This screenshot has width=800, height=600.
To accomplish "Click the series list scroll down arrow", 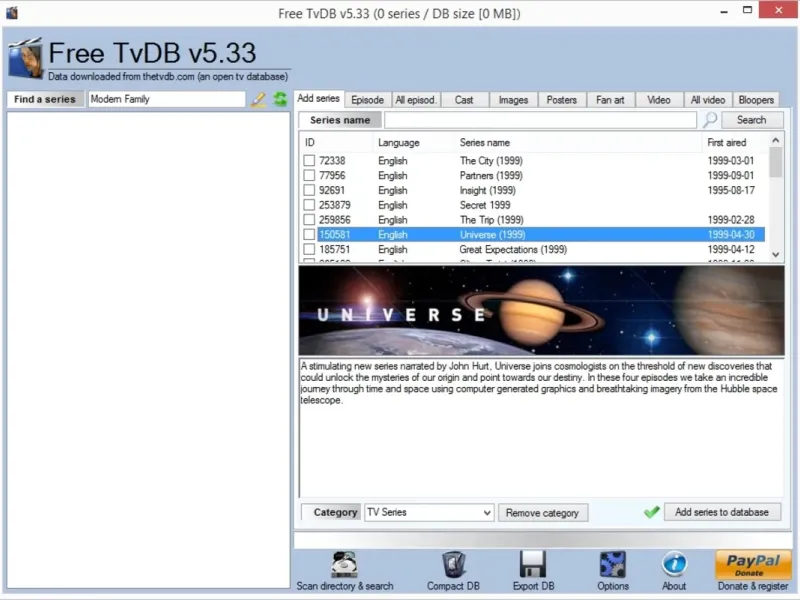I will coord(776,255).
